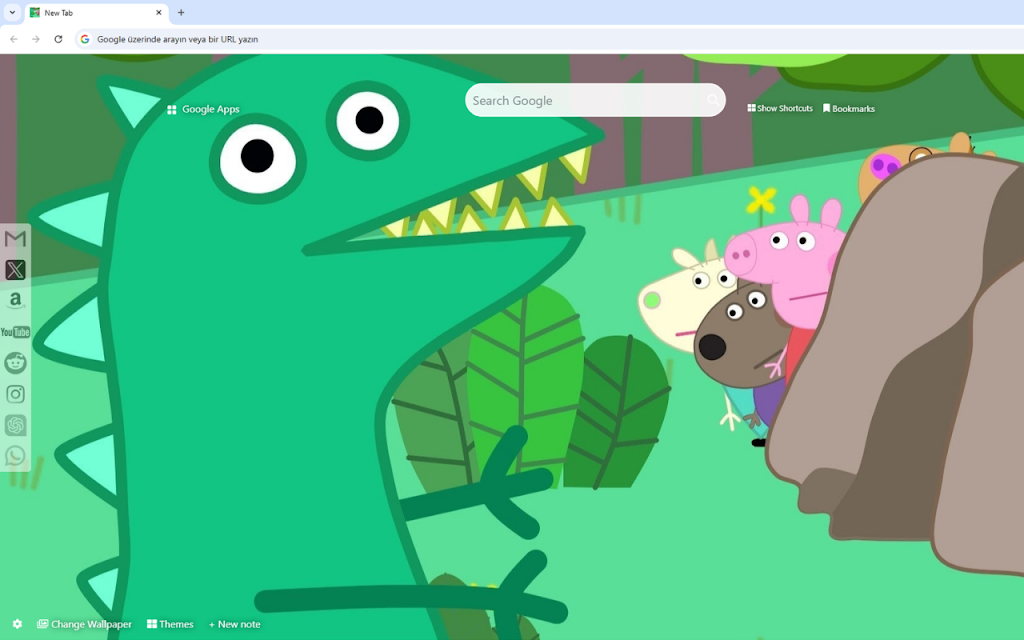Viewport: 1024px width, 640px height.
Task: Select the New Tab tab
Action: coord(96,13)
